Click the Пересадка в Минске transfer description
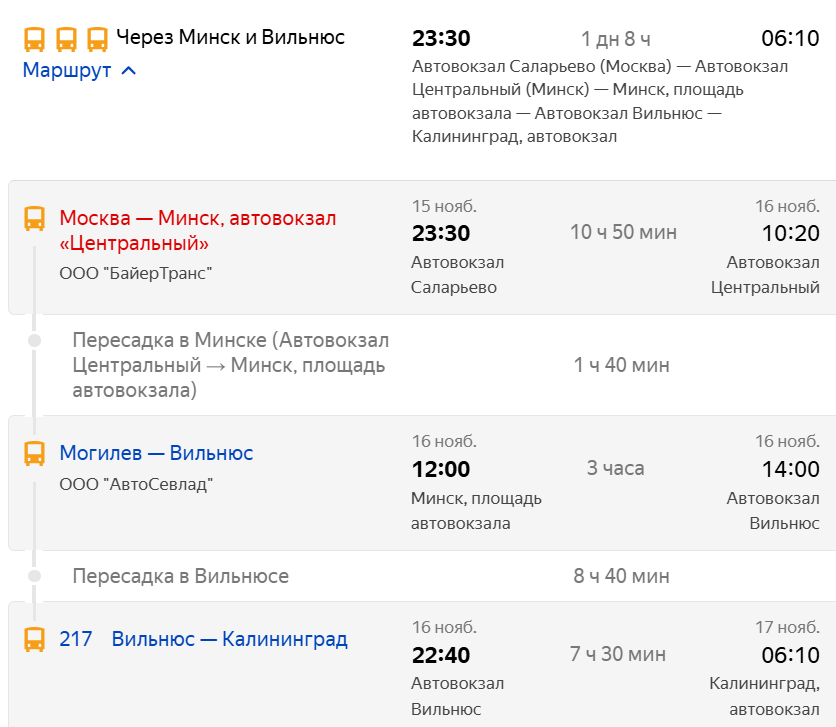 click(231, 365)
